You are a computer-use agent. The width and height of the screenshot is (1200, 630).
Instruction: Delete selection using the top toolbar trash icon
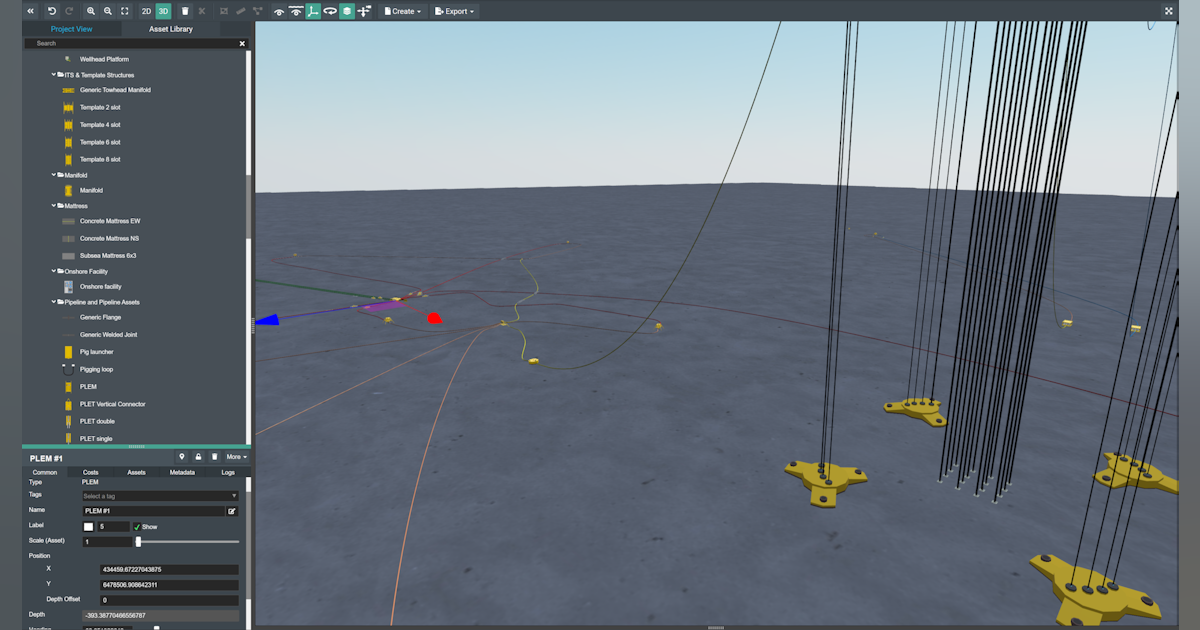185,11
